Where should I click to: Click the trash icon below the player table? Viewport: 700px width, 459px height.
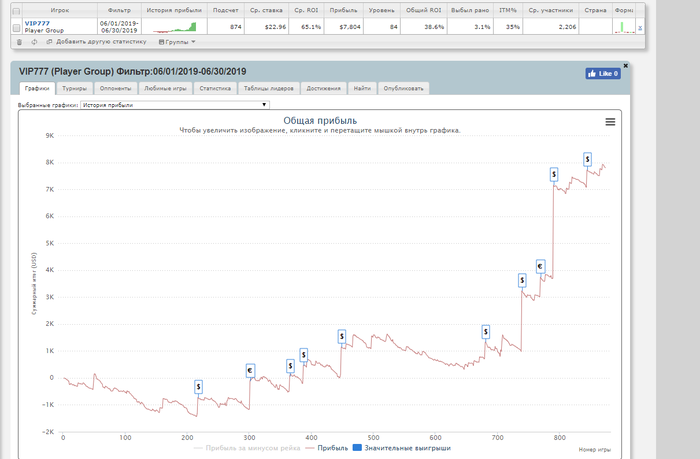pos(19,42)
